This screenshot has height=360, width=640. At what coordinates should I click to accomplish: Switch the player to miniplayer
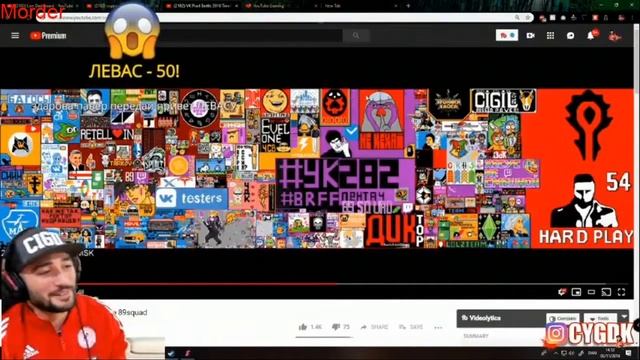pos(576,291)
